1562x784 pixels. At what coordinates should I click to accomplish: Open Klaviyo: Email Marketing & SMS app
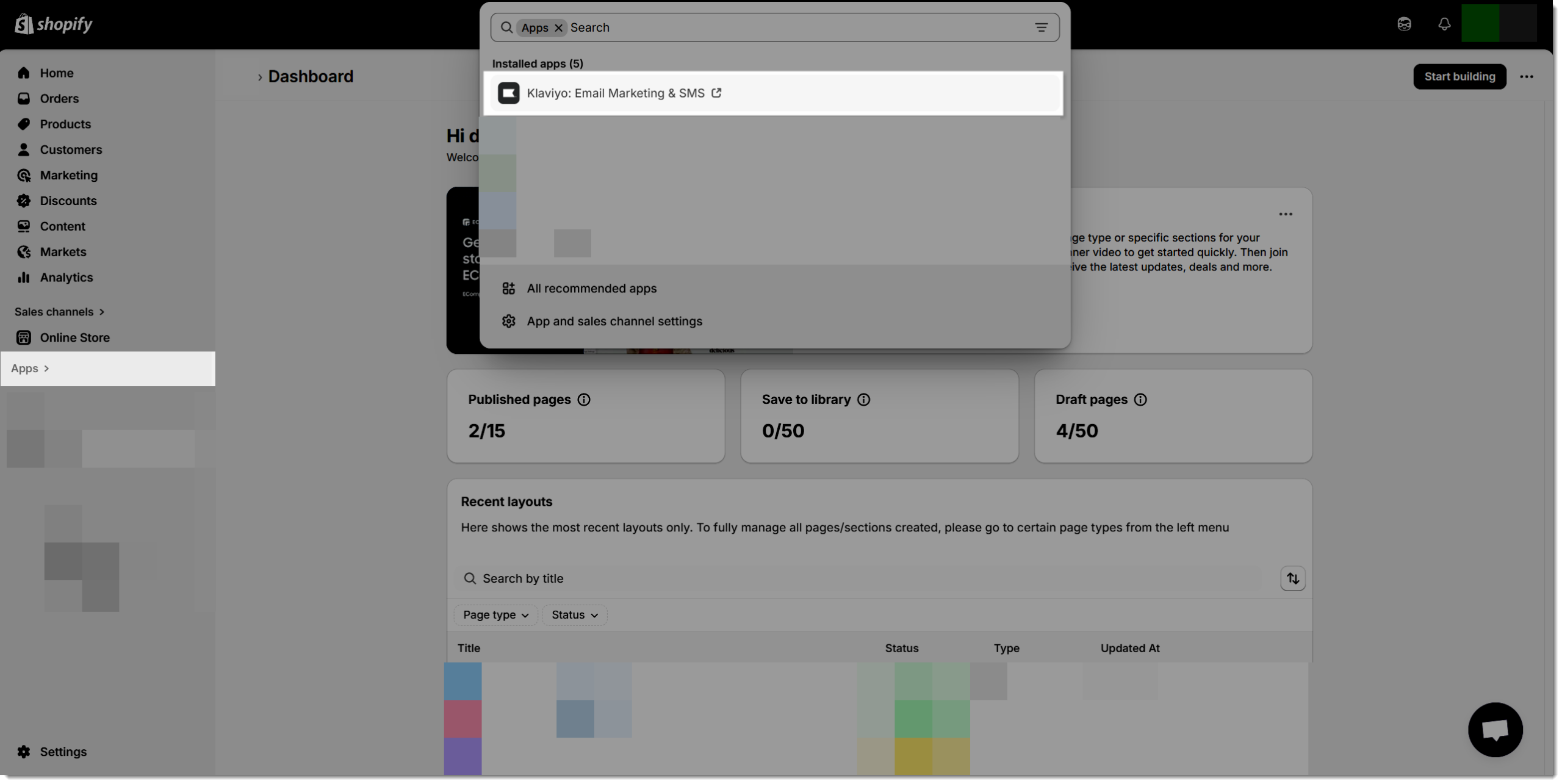[x=615, y=93]
